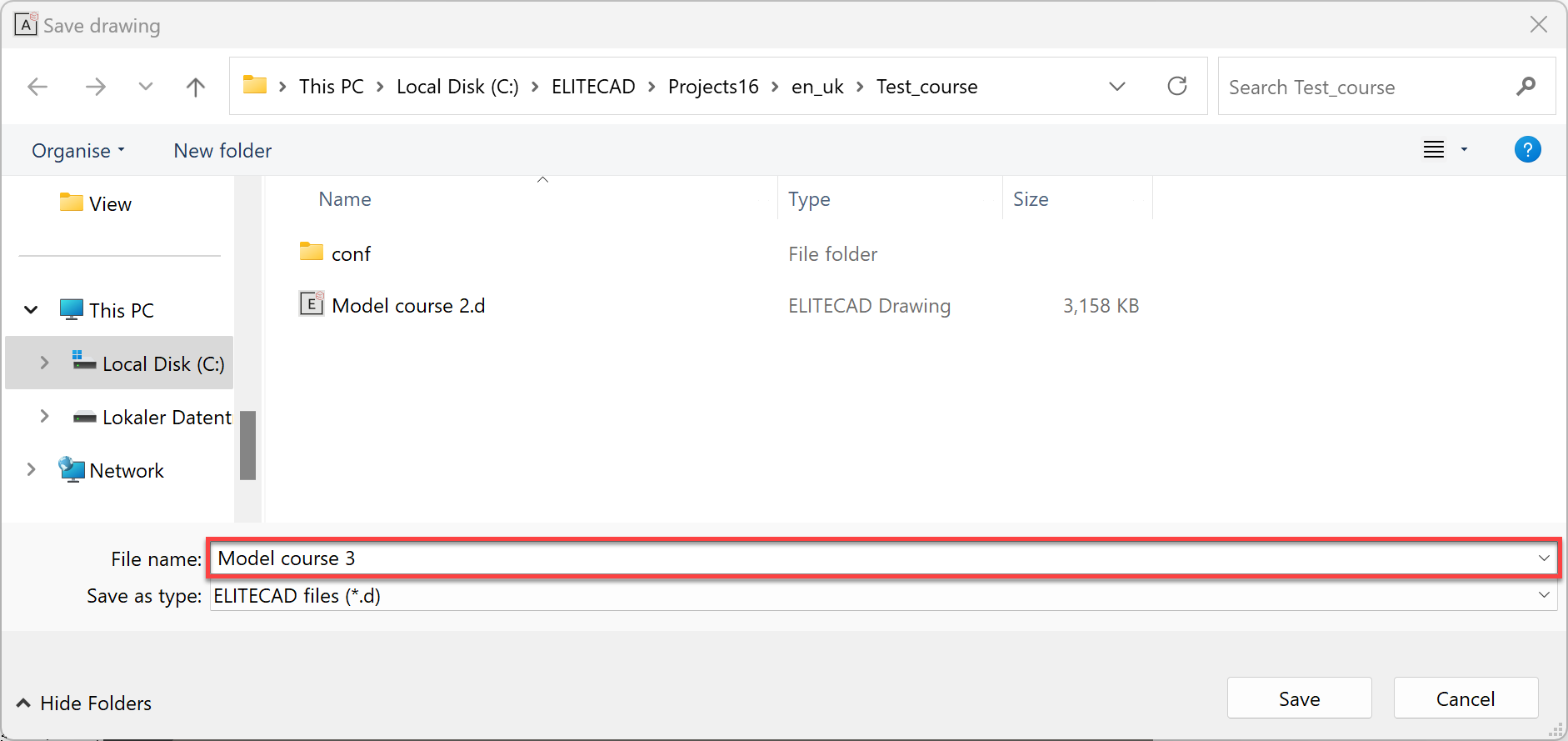Click the change view layout icon
This screenshot has width=1568, height=741.
(x=1433, y=150)
